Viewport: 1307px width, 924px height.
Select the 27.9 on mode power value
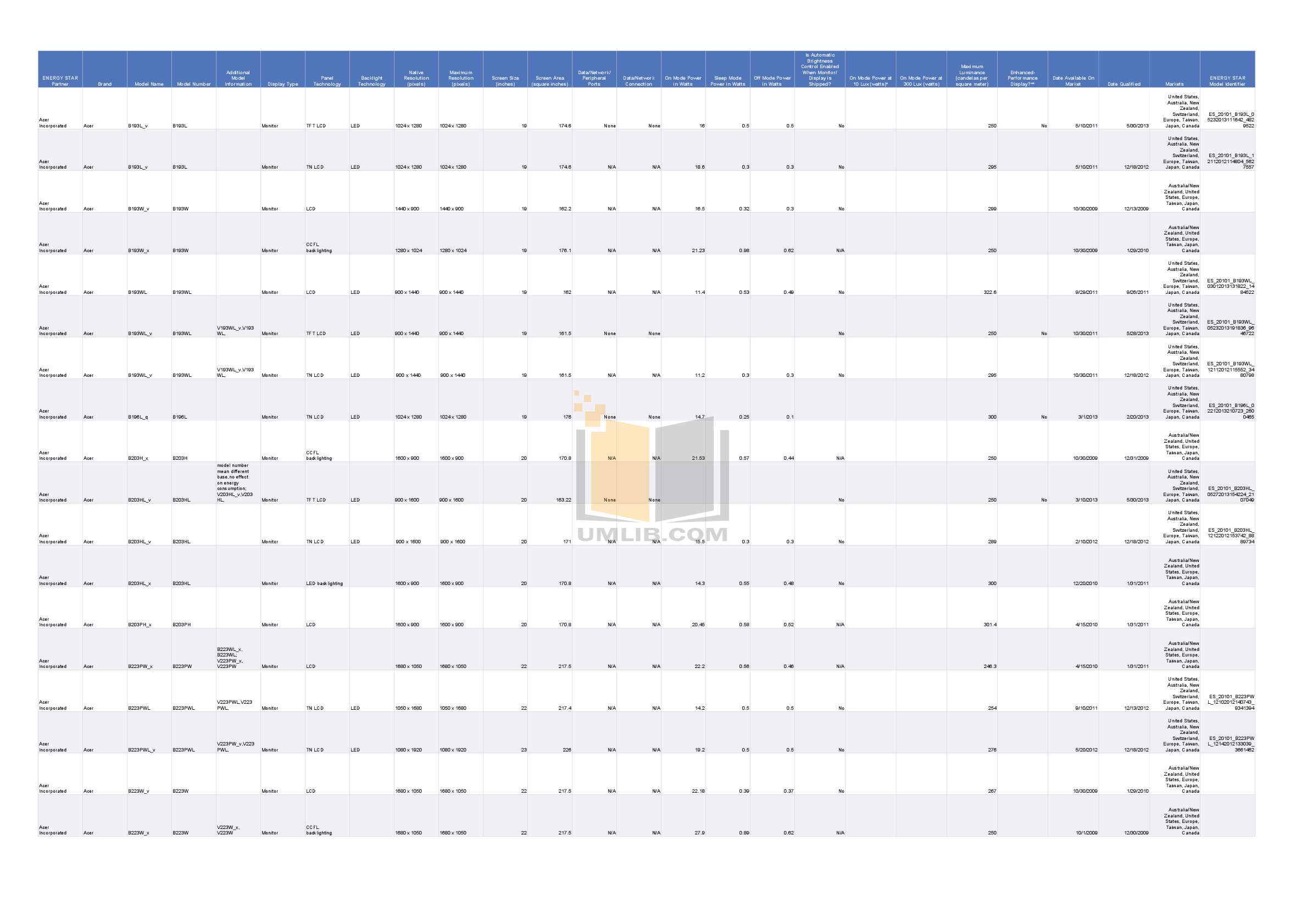click(x=699, y=833)
